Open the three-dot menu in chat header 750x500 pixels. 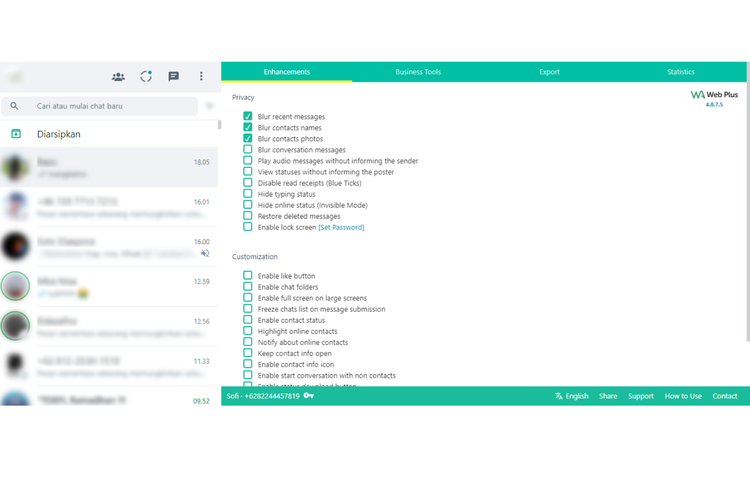point(201,76)
